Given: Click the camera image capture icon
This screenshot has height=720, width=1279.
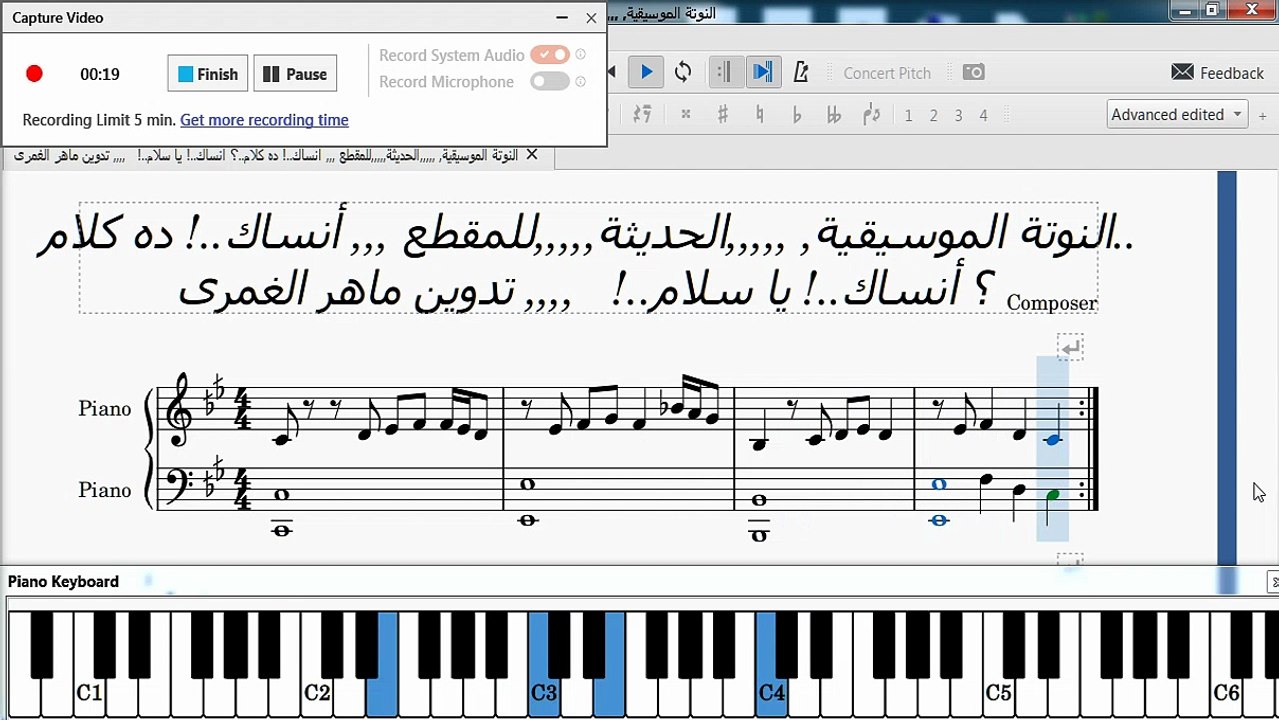Looking at the screenshot, I should [x=973, y=72].
